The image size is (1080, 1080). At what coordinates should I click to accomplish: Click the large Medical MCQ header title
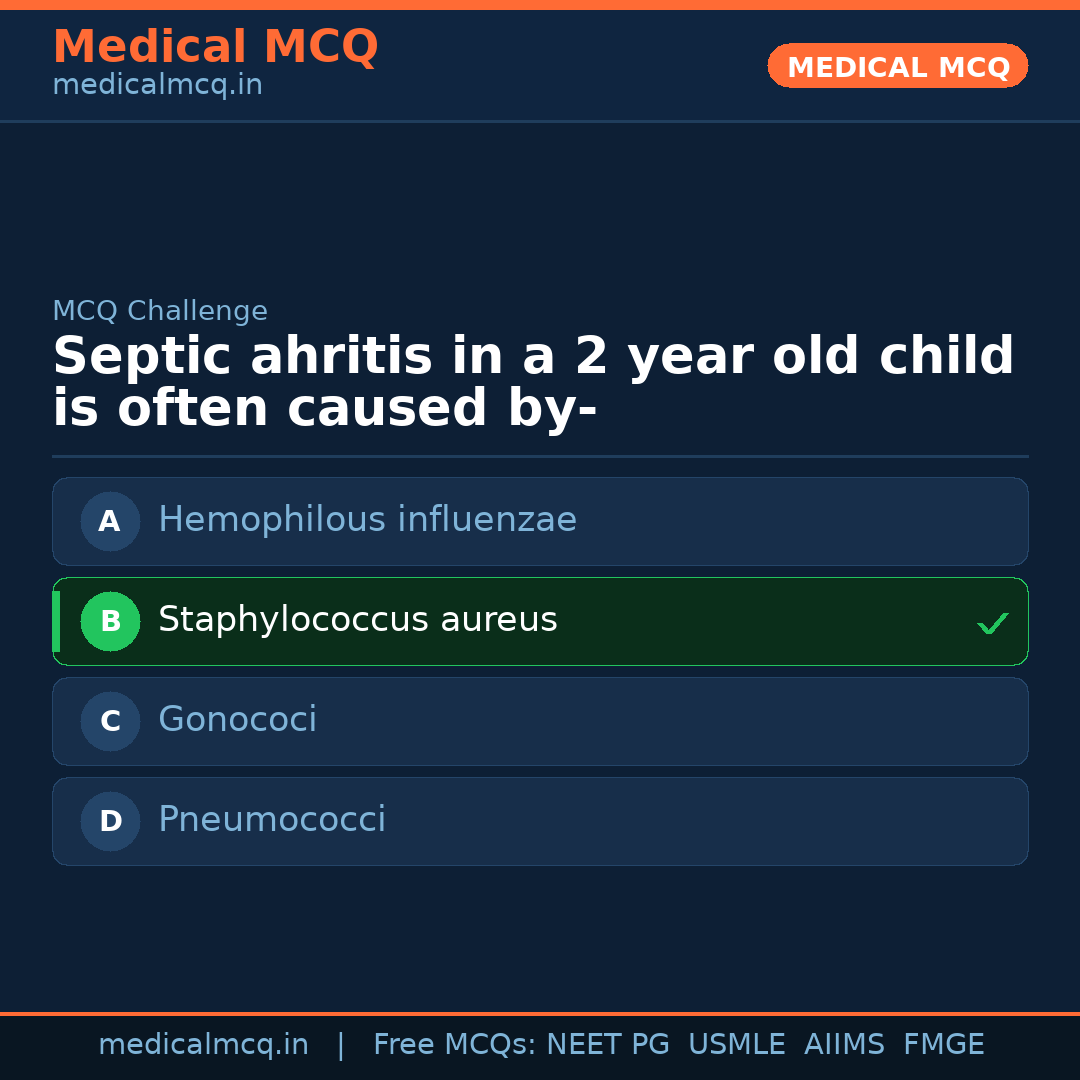[x=215, y=47]
